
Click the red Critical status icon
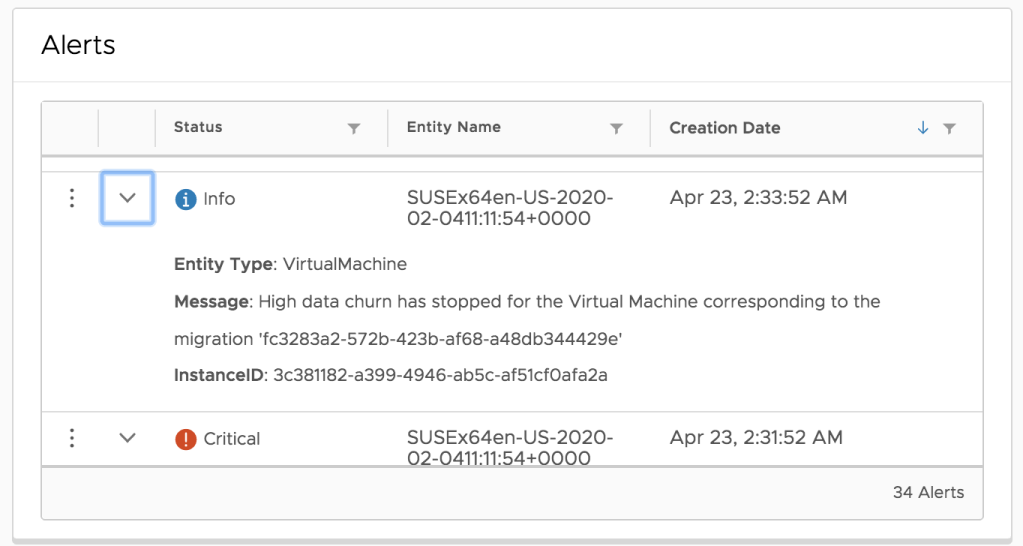click(x=185, y=439)
